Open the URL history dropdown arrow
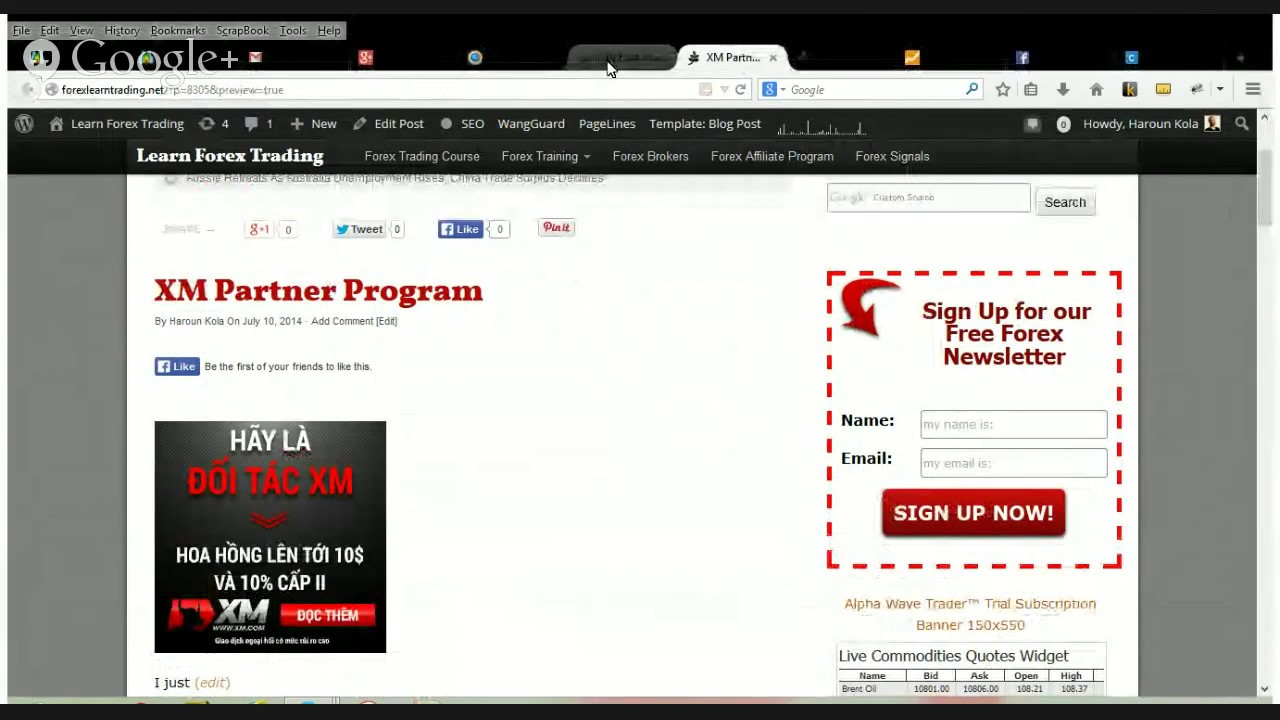This screenshot has height=720, width=1280. tap(724, 90)
